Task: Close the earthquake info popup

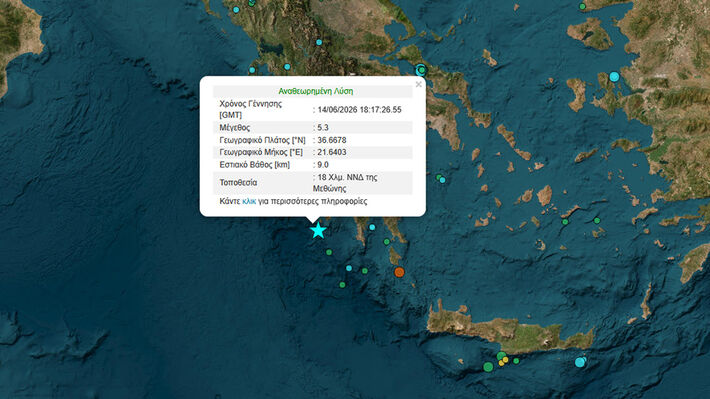Action: pyautogui.click(x=418, y=84)
